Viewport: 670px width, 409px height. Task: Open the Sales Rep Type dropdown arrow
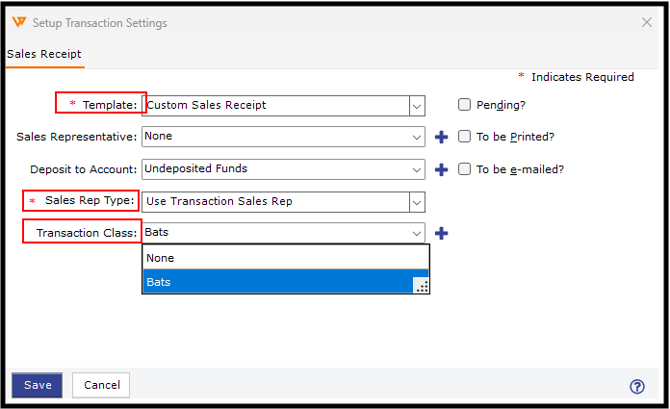pyautogui.click(x=417, y=201)
